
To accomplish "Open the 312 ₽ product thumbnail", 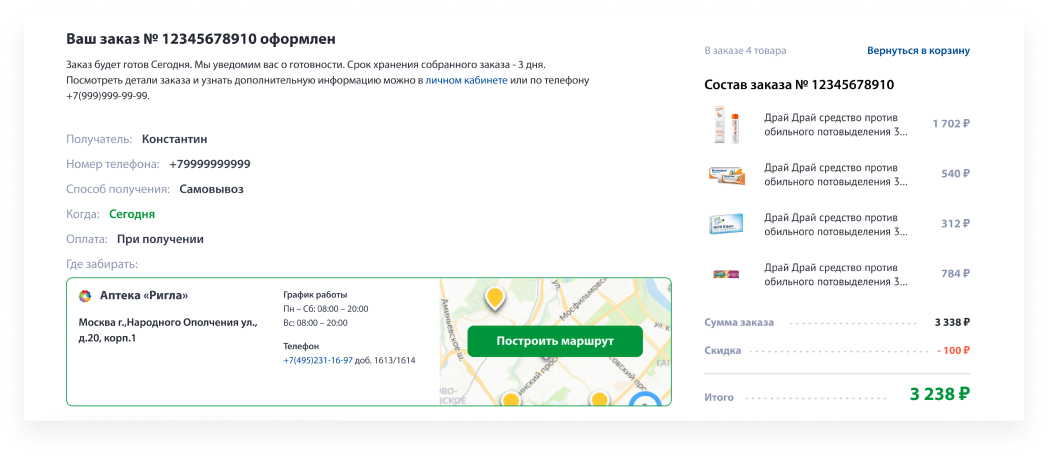I will 727,224.
